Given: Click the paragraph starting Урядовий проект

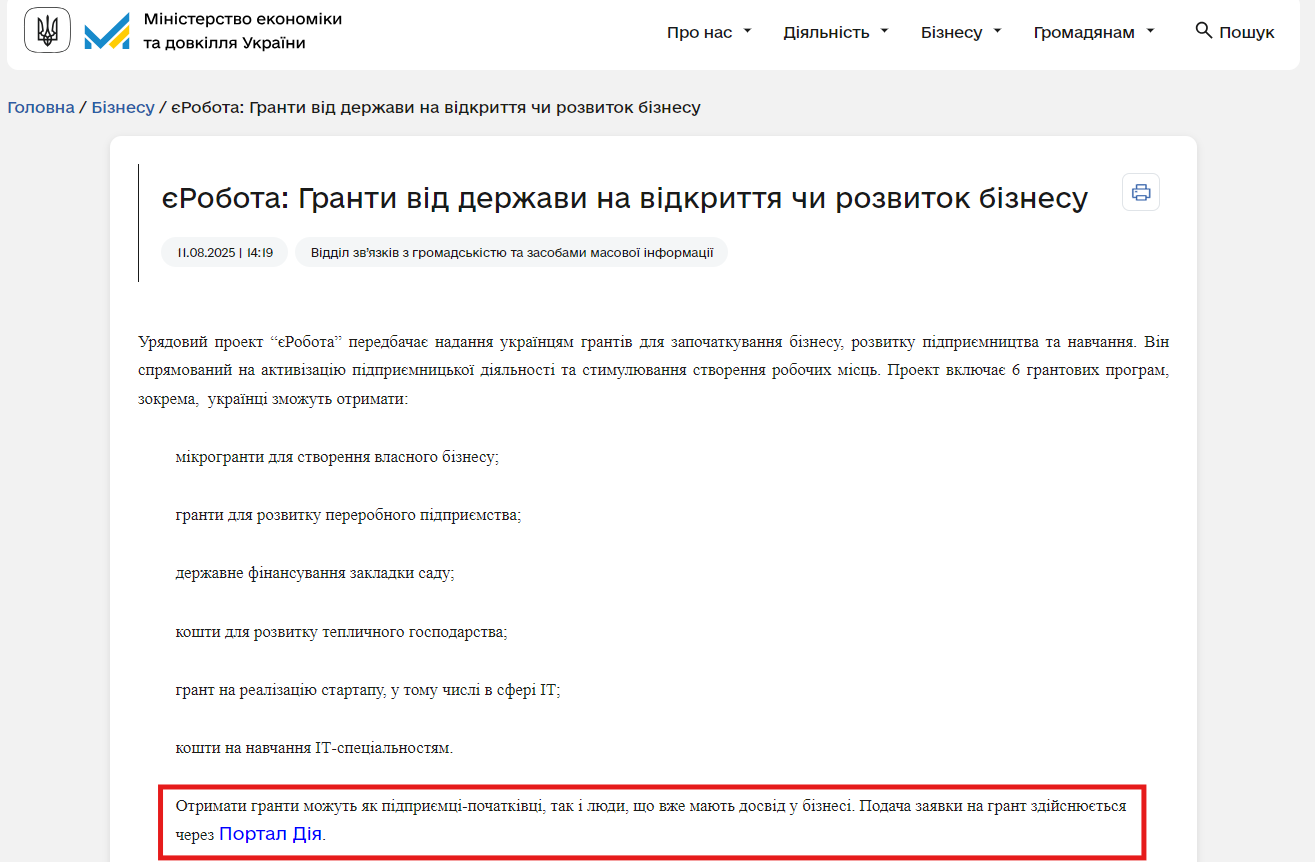Looking at the screenshot, I should [x=654, y=370].
